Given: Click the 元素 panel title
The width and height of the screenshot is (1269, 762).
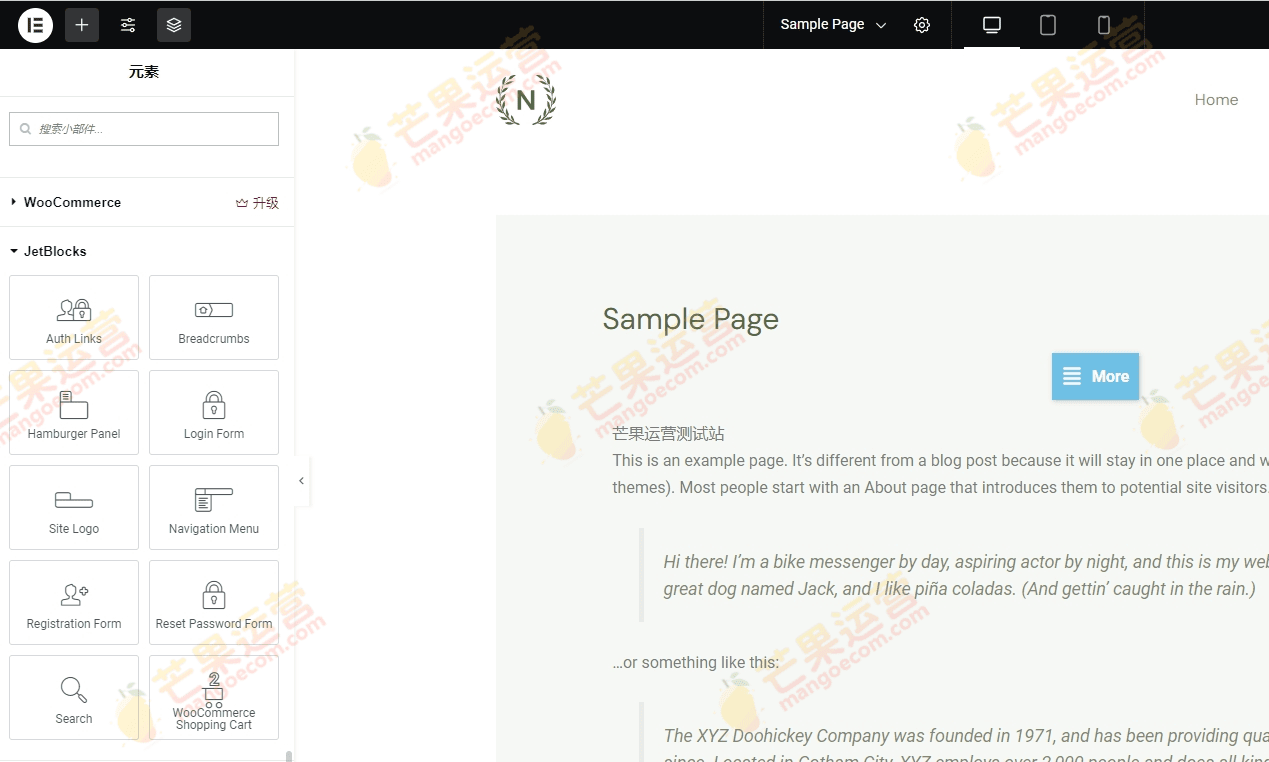Looking at the screenshot, I should 144,72.
